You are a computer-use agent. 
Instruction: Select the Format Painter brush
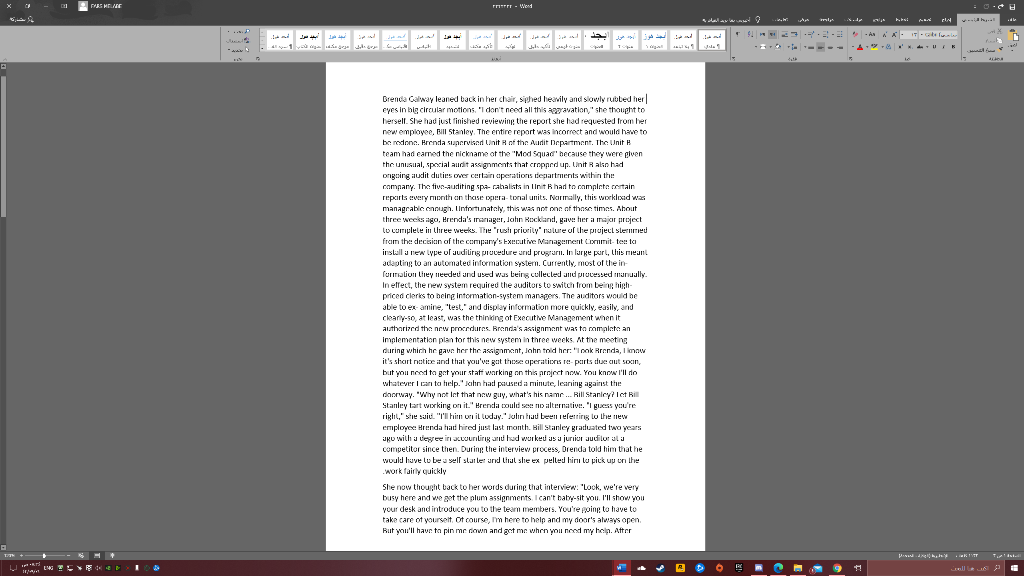[1000, 50]
